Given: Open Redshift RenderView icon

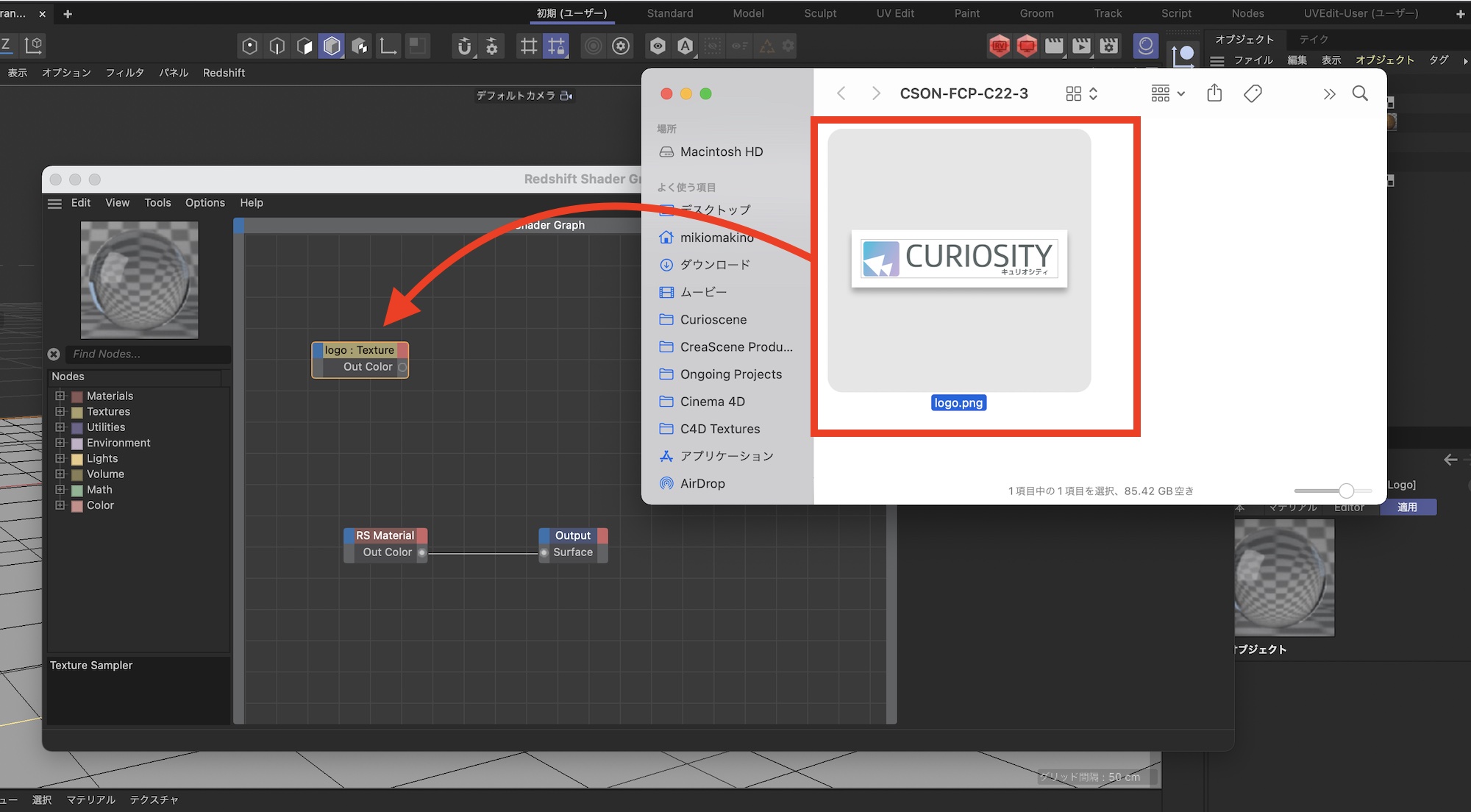Looking at the screenshot, I should 1000,46.
